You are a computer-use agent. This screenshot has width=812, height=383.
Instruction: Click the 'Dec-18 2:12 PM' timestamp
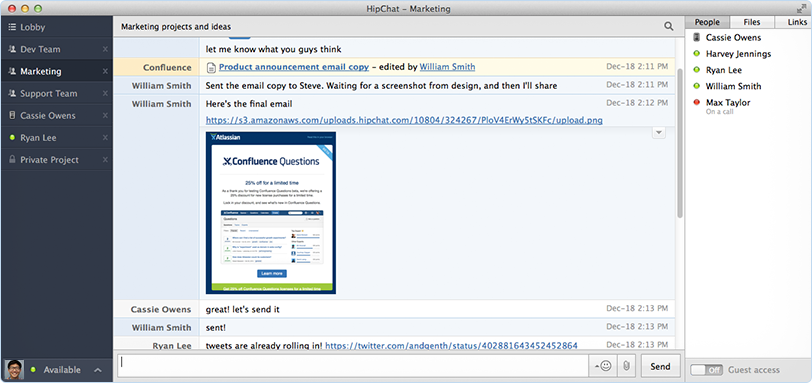637,103
